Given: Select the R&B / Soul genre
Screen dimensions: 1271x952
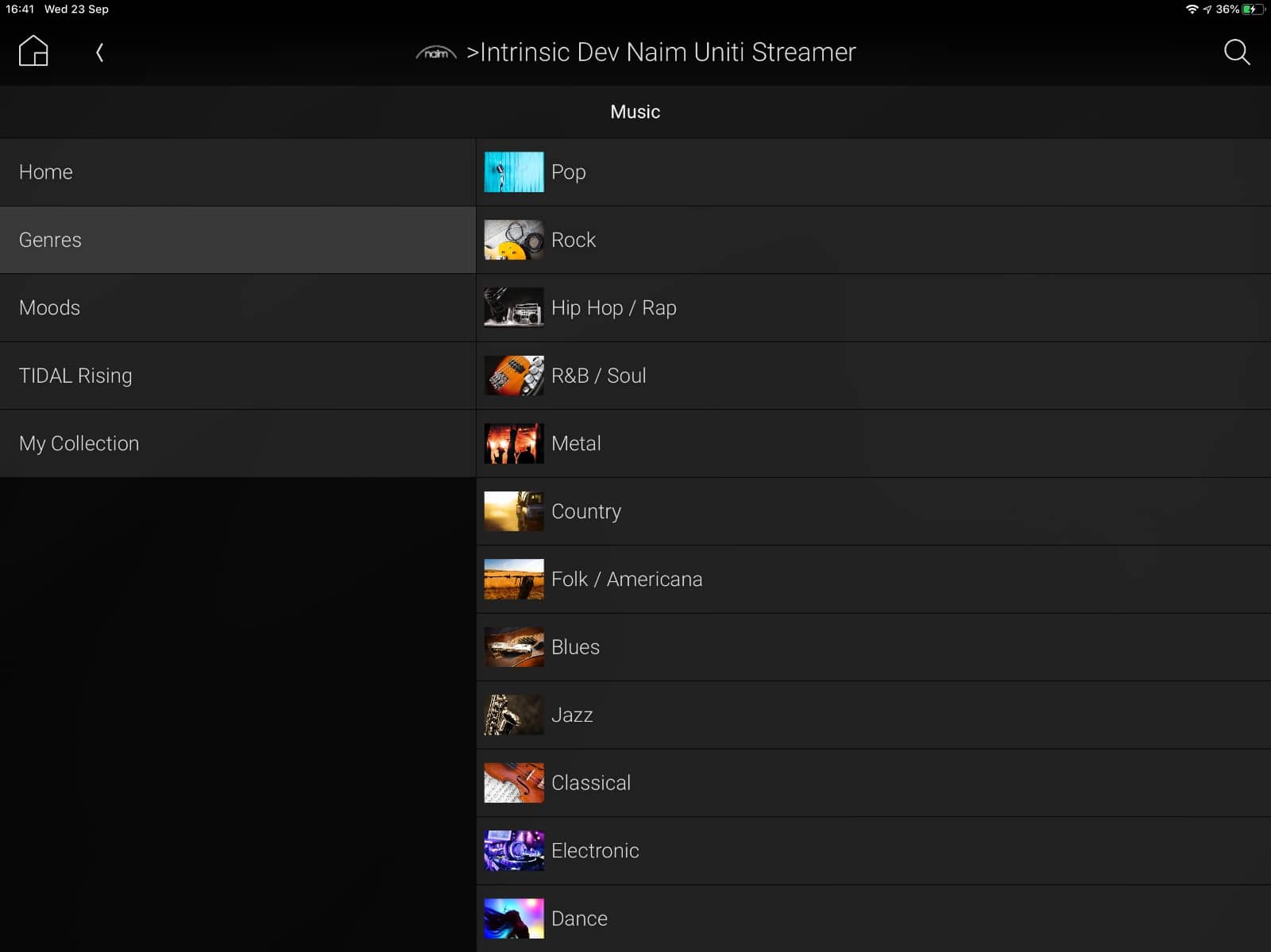Looking at the screenshot, I should click(x=598, y=376).
